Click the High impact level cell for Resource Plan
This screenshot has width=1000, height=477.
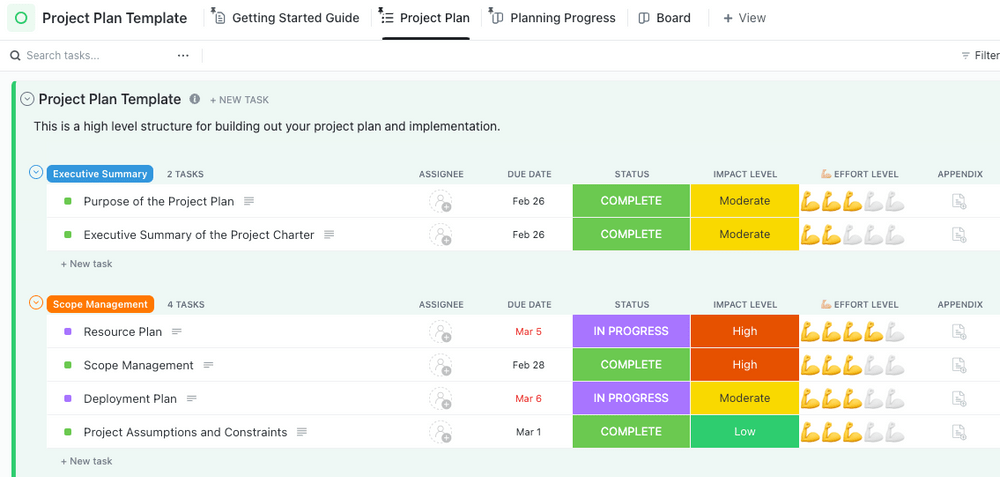745,332
